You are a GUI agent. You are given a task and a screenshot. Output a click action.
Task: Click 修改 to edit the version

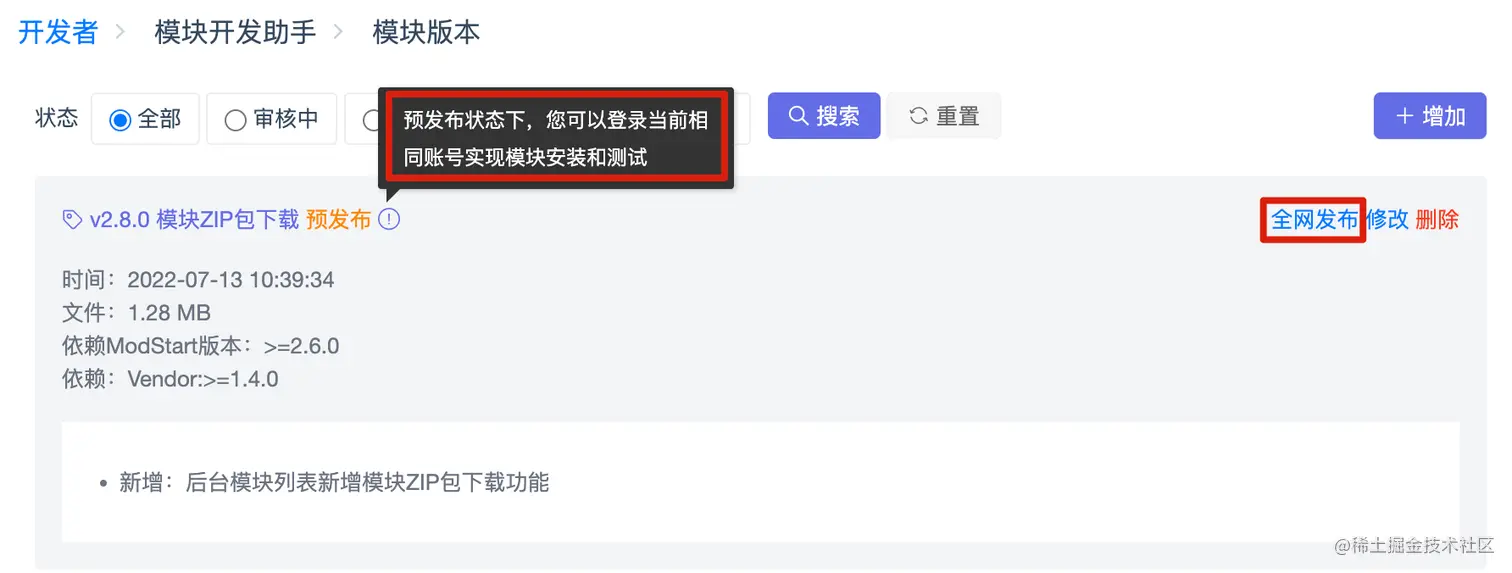1387,220
